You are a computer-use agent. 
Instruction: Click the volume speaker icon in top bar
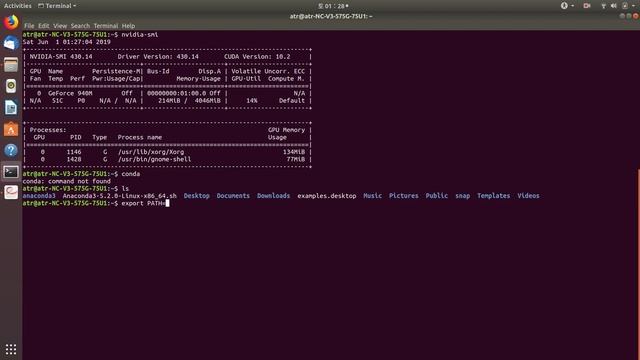[x=613, y=6]
